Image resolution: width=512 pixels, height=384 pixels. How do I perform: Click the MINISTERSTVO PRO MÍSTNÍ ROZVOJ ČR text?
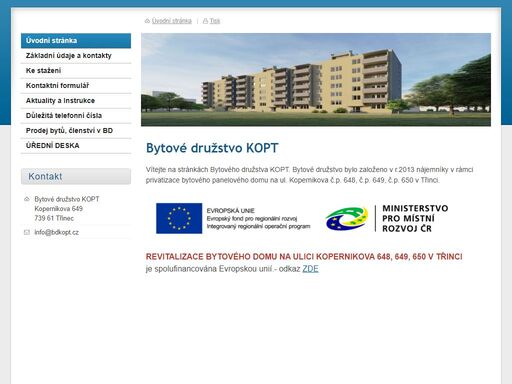coord(415,218)
